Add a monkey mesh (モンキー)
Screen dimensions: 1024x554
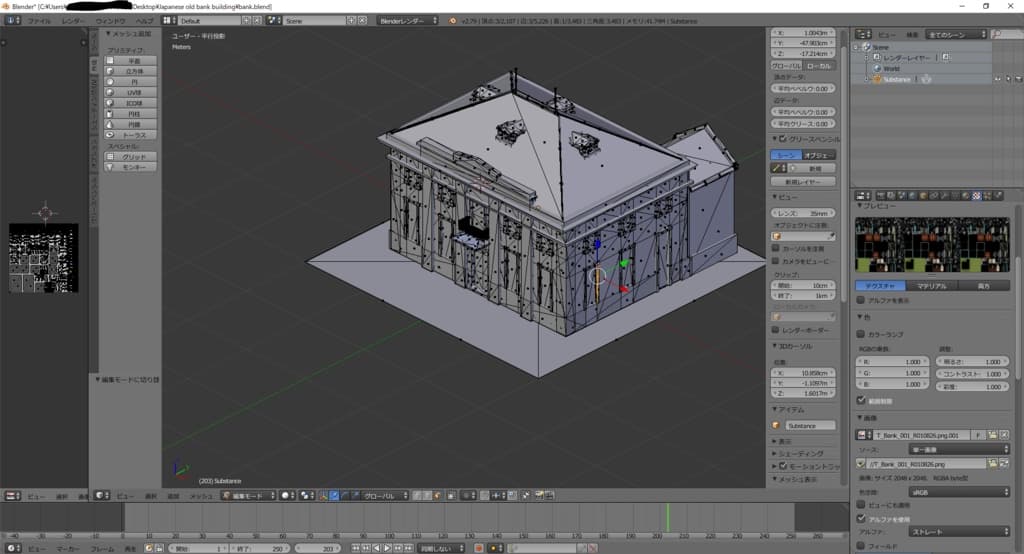tap(133, 167)
